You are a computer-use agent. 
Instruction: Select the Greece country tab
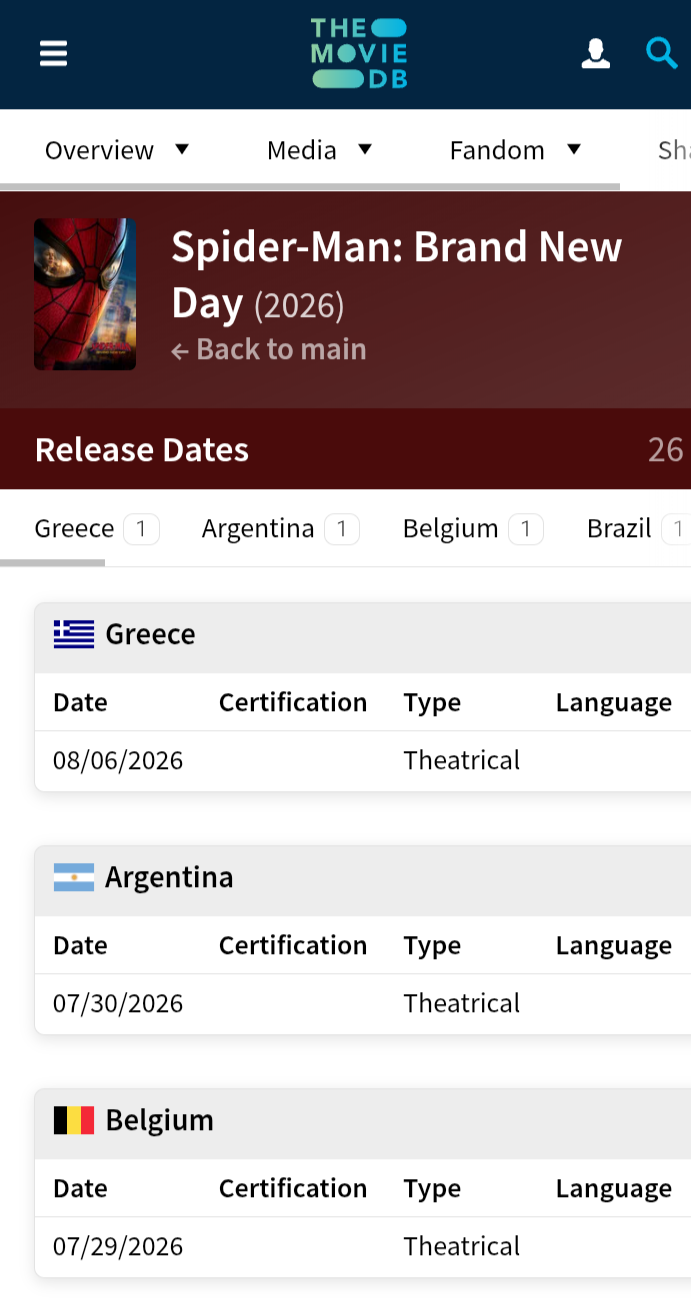point(97,528)
